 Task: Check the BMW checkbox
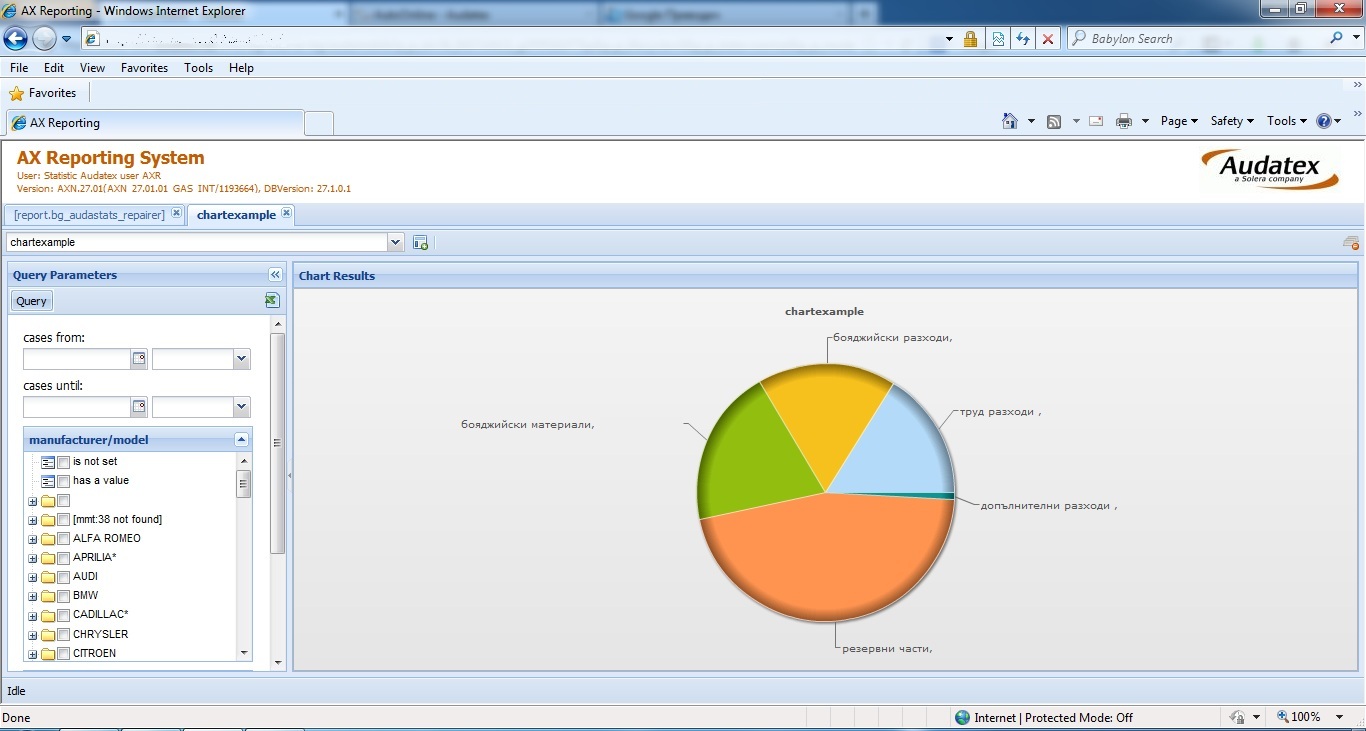coord(64,596)
